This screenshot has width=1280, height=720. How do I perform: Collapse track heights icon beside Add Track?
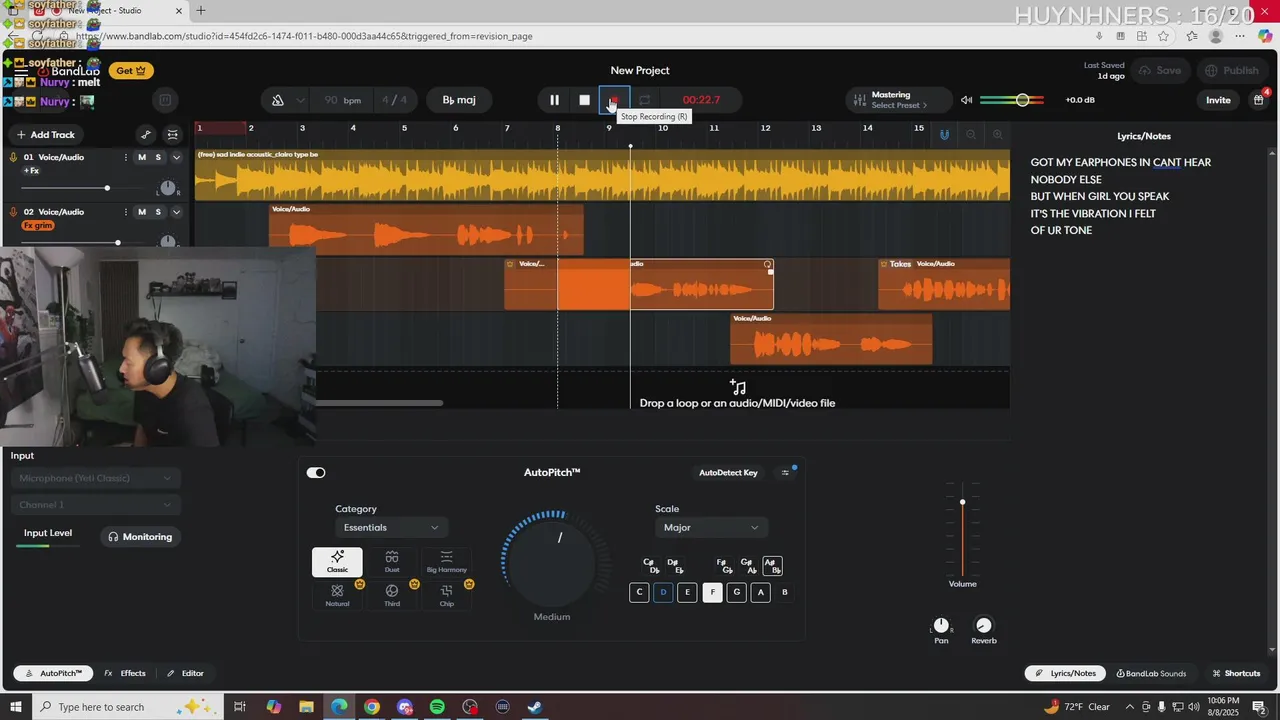173,135
